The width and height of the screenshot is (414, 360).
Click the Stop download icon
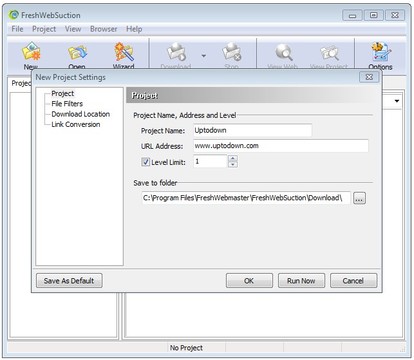point(231,52)
